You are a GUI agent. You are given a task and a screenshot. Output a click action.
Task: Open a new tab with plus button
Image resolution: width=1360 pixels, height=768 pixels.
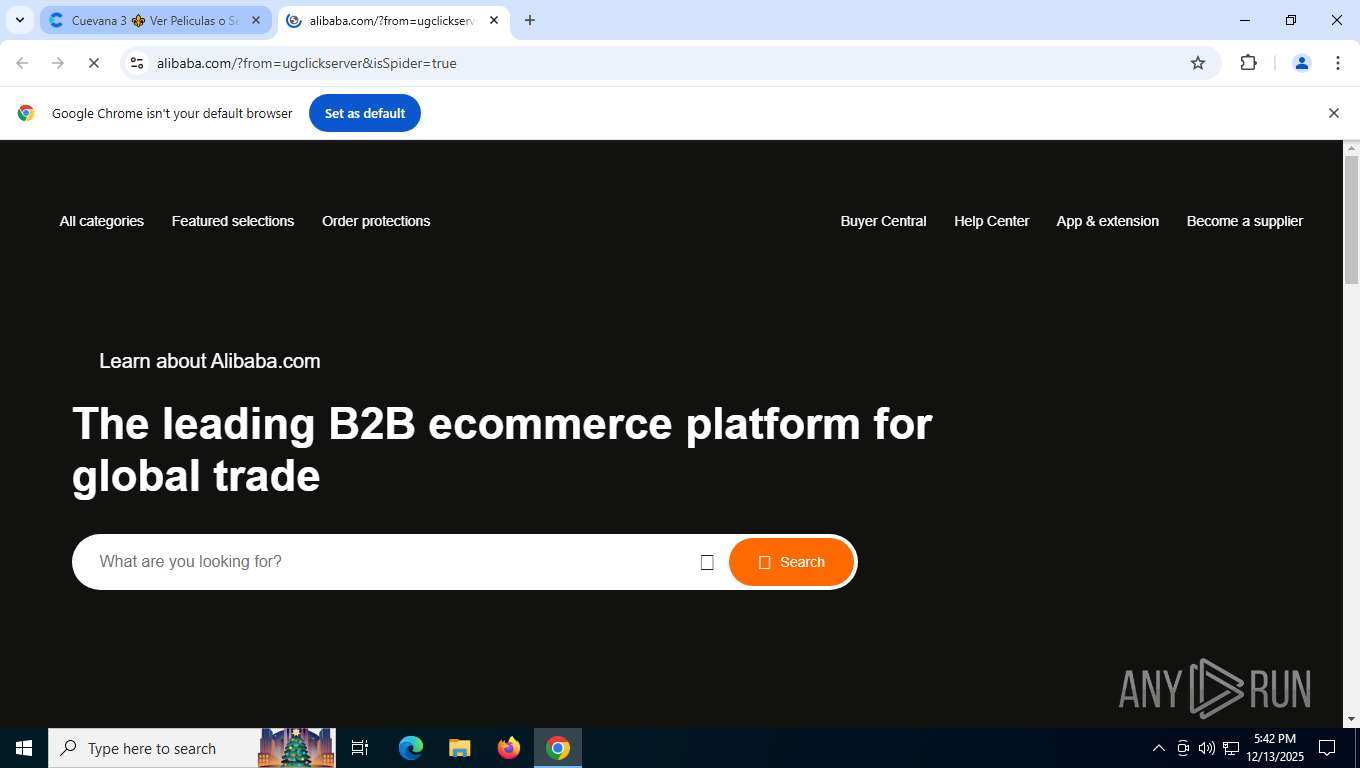pyautogui.click(x=530, y=20)
